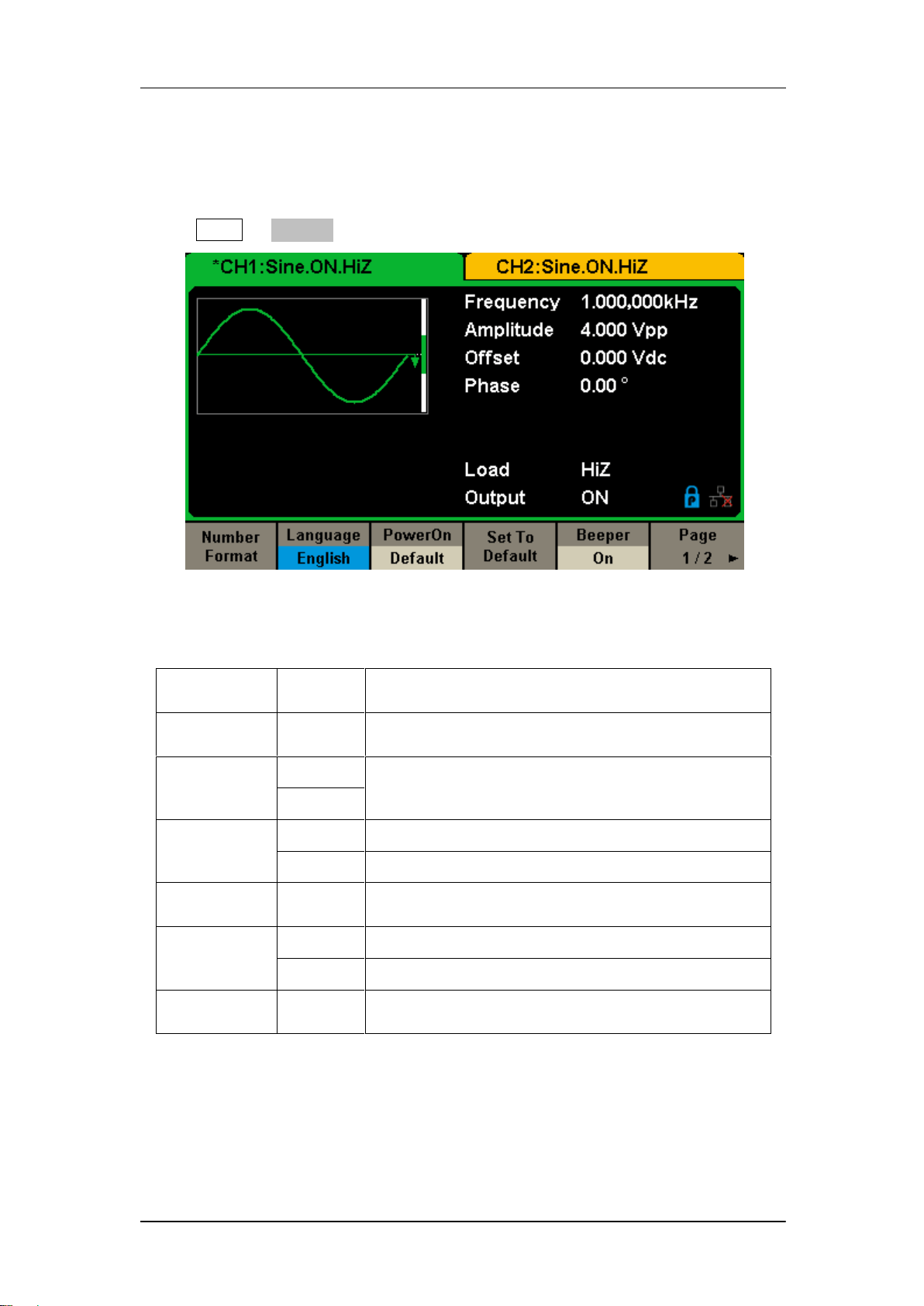Select the Phase value 0.00 °

point(604,385)
